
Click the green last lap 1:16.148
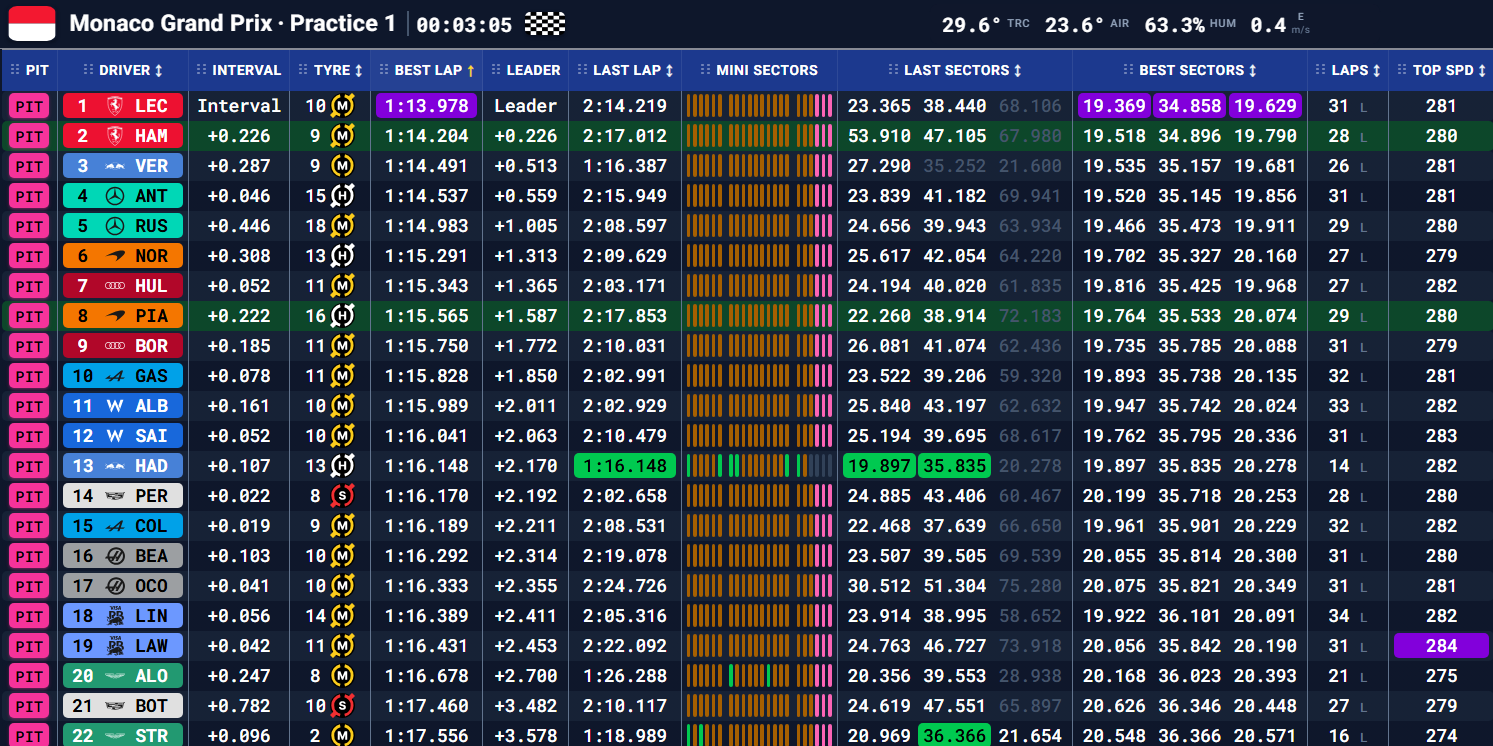pyautogui.click(x=625, y=466)
